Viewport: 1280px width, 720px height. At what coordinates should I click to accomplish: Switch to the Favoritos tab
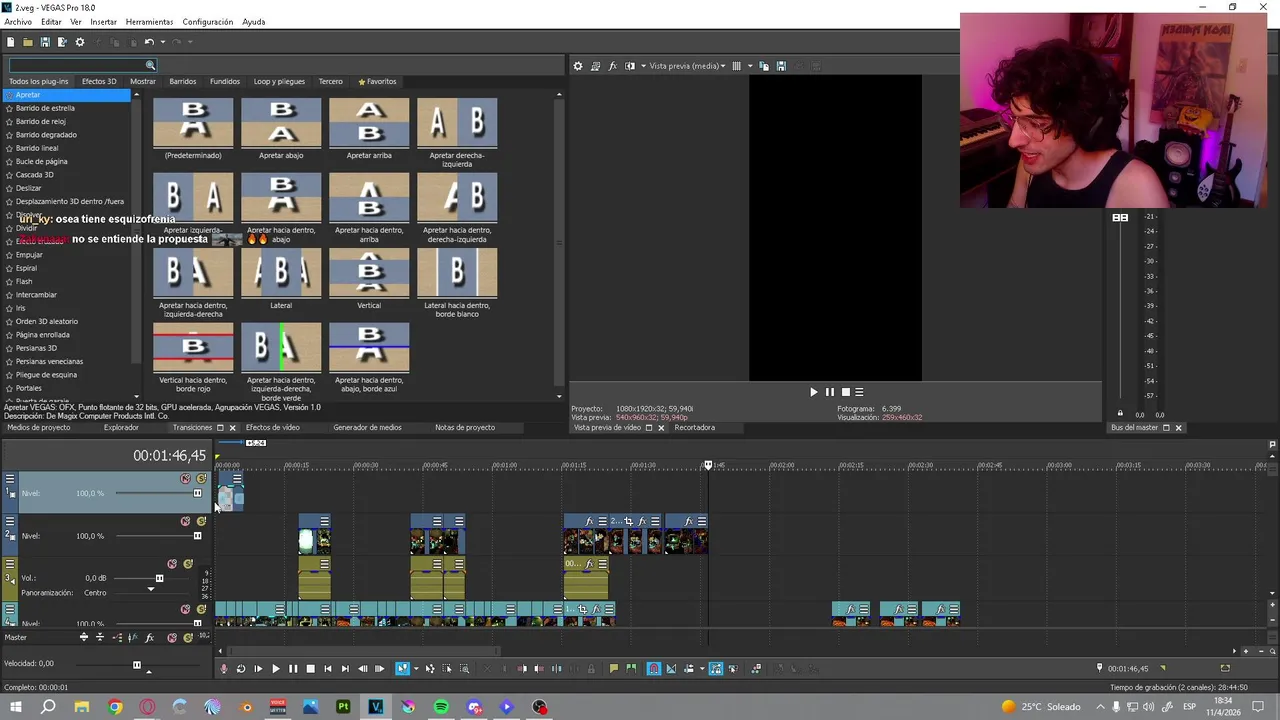pyautogui.click(x=377, y=81)
